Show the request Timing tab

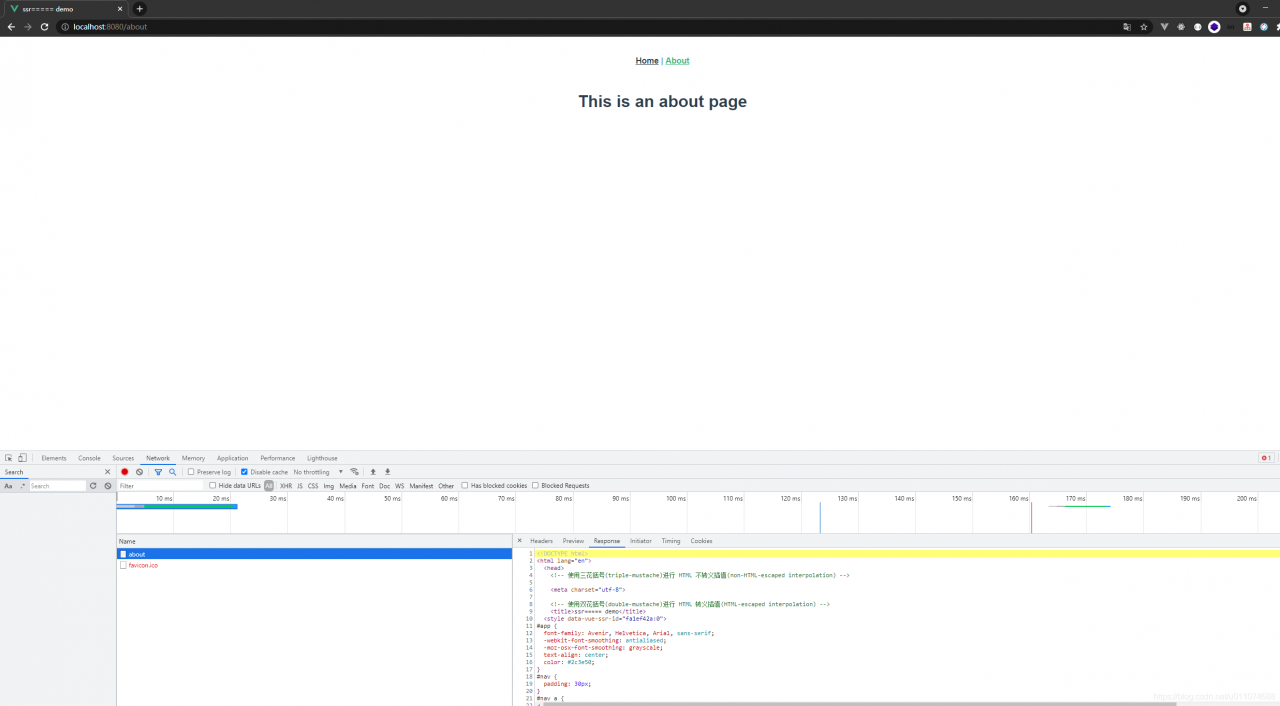pyautogui.click(x=671, y=541)
